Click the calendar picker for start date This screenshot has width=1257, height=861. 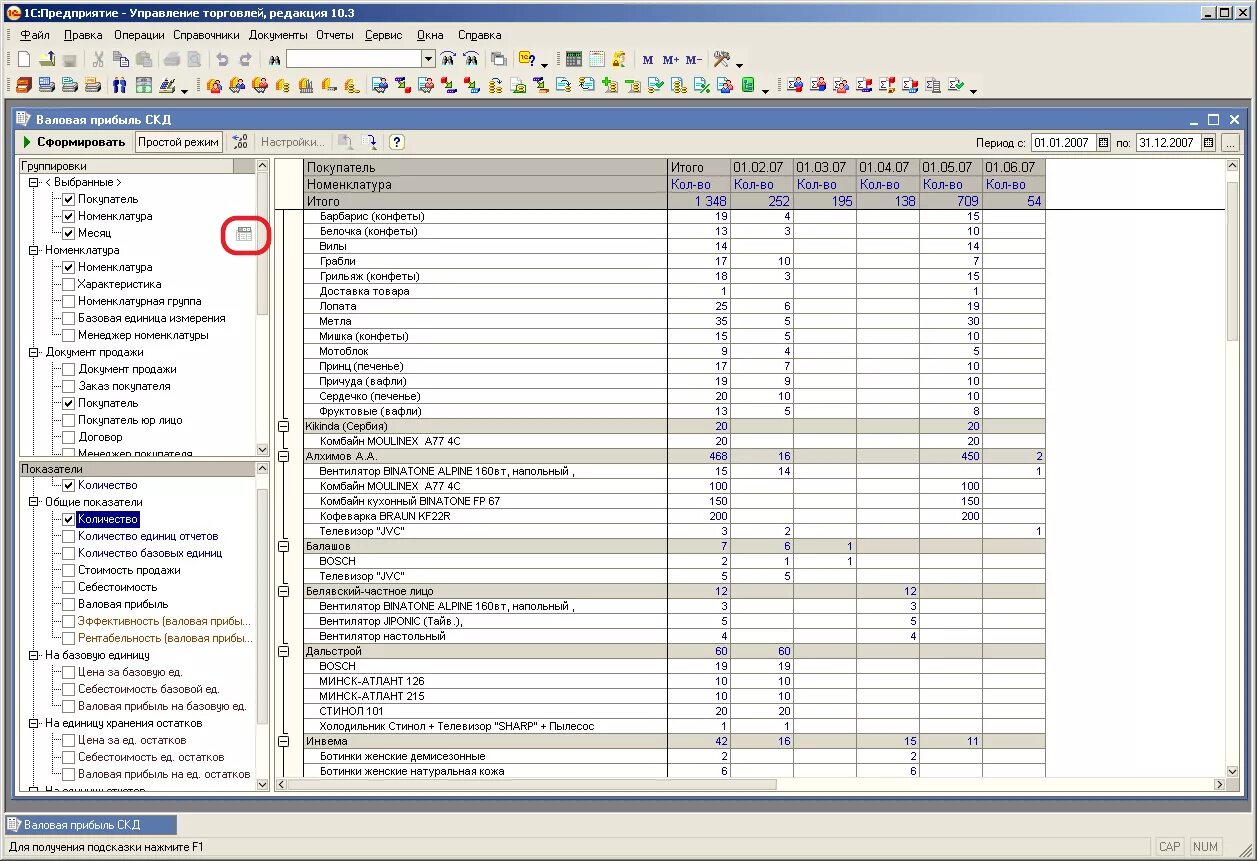[x=1104, y=143]
